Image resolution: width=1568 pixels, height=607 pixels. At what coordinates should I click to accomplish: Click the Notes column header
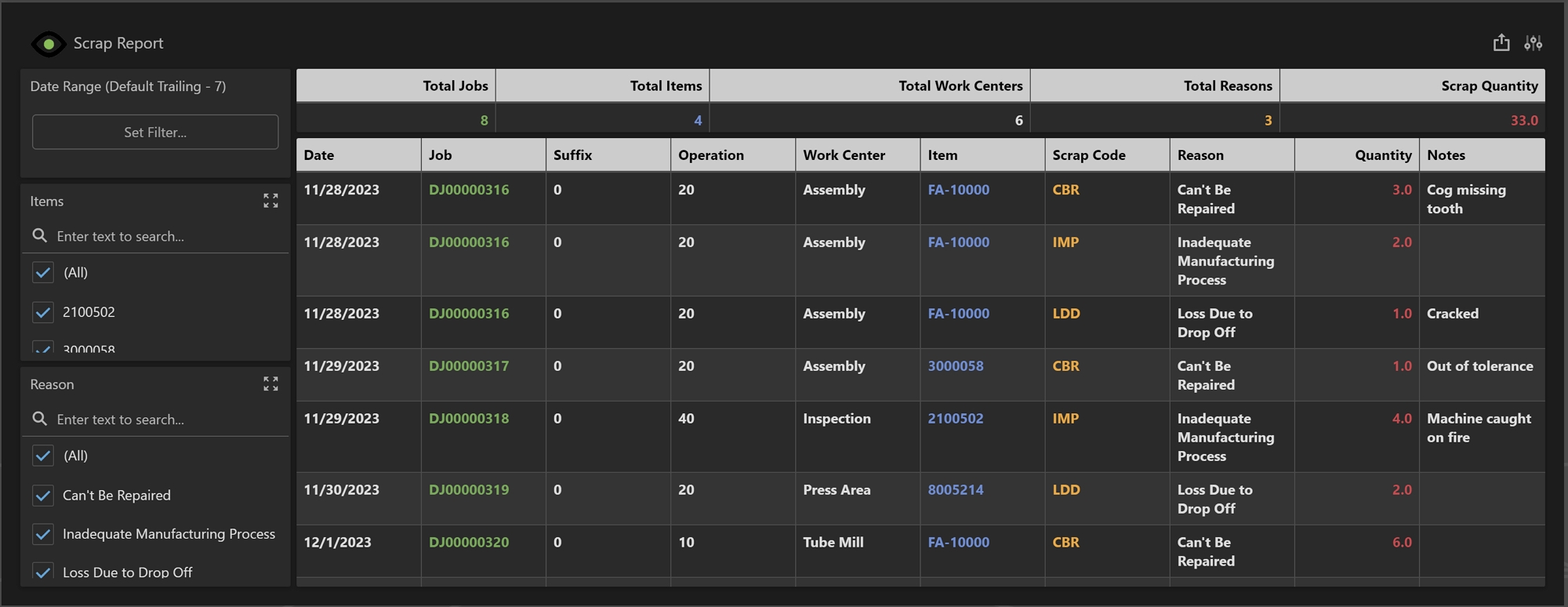tap(1482, 155)
